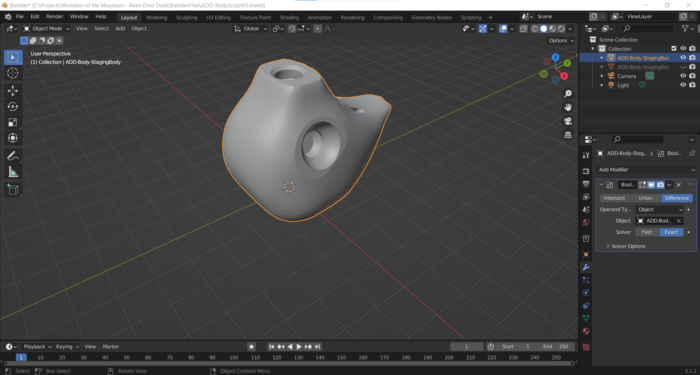Open the World properties tab

coord(586,222)
